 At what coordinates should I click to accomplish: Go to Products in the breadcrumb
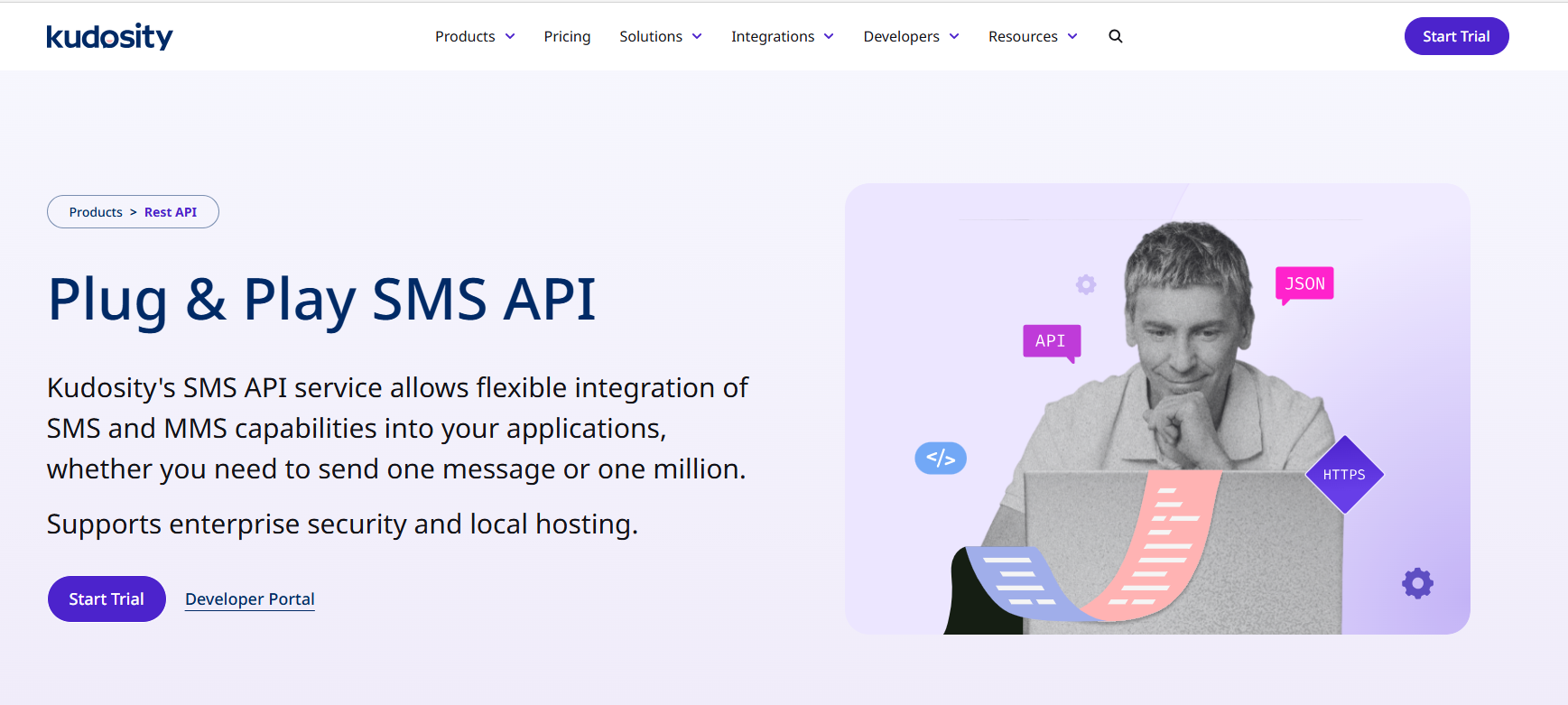coord(96,212)
